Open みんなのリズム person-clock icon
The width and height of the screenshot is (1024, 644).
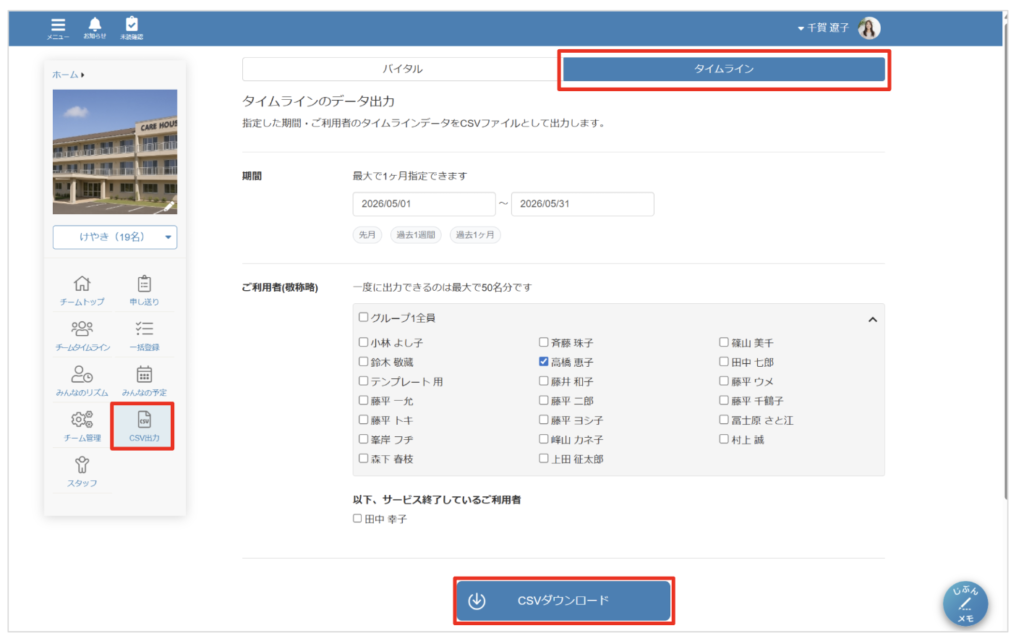(x=82, y=381)
